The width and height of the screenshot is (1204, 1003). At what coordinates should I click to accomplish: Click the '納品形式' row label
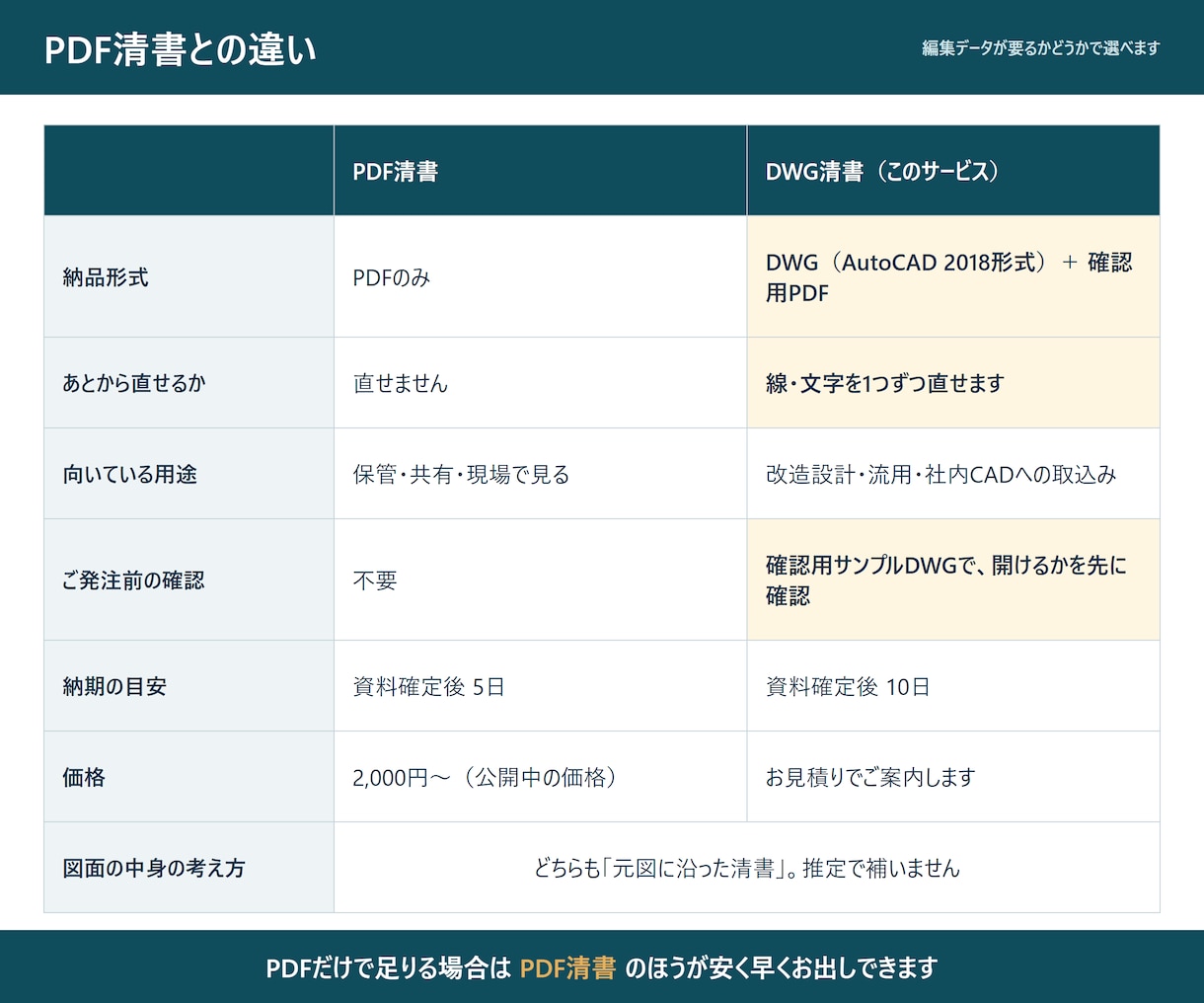click(x=188, y=277)
